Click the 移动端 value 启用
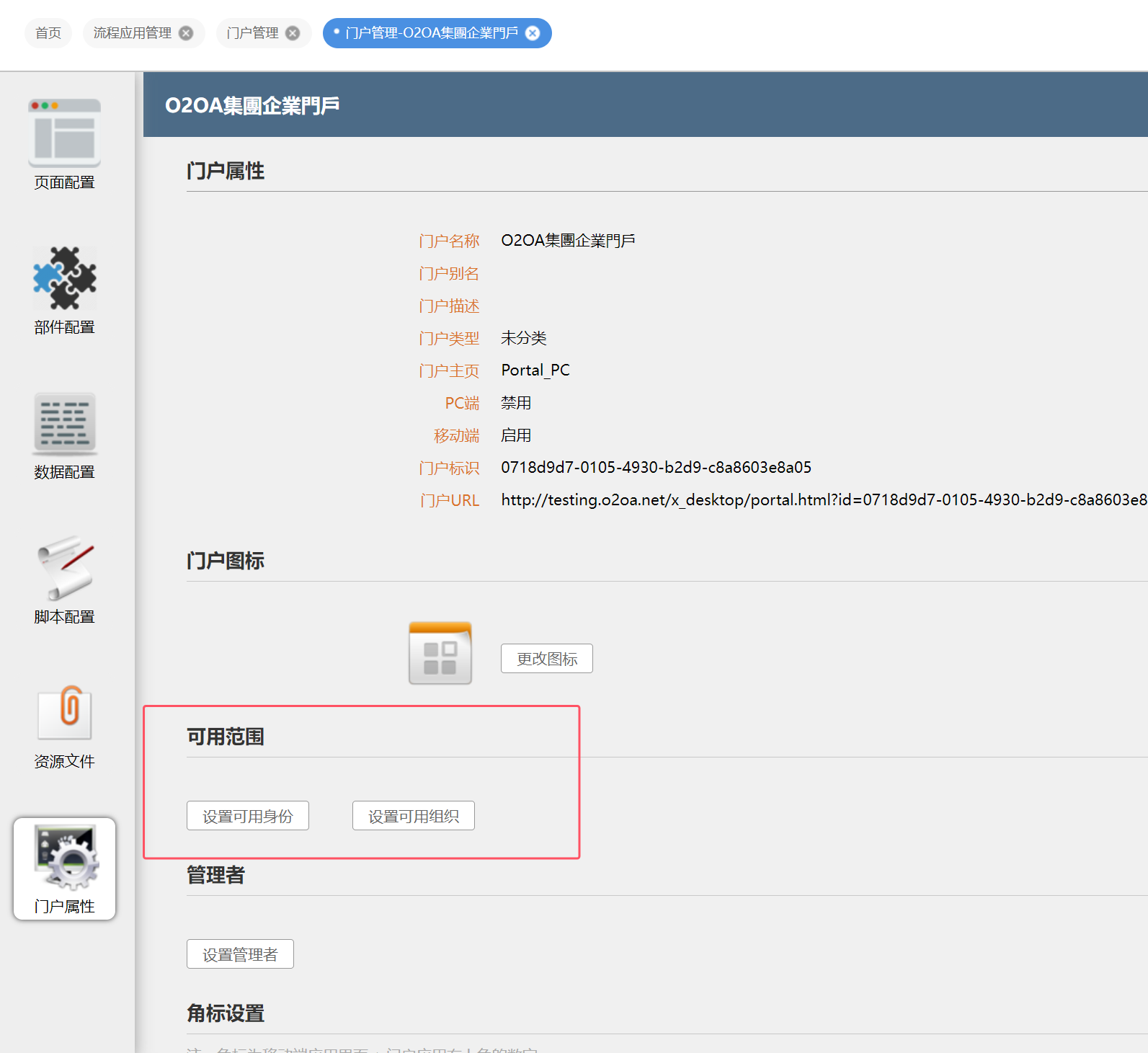This screenshot has height=1053, width=1148. pyautogui.click(x=516, y=435)
